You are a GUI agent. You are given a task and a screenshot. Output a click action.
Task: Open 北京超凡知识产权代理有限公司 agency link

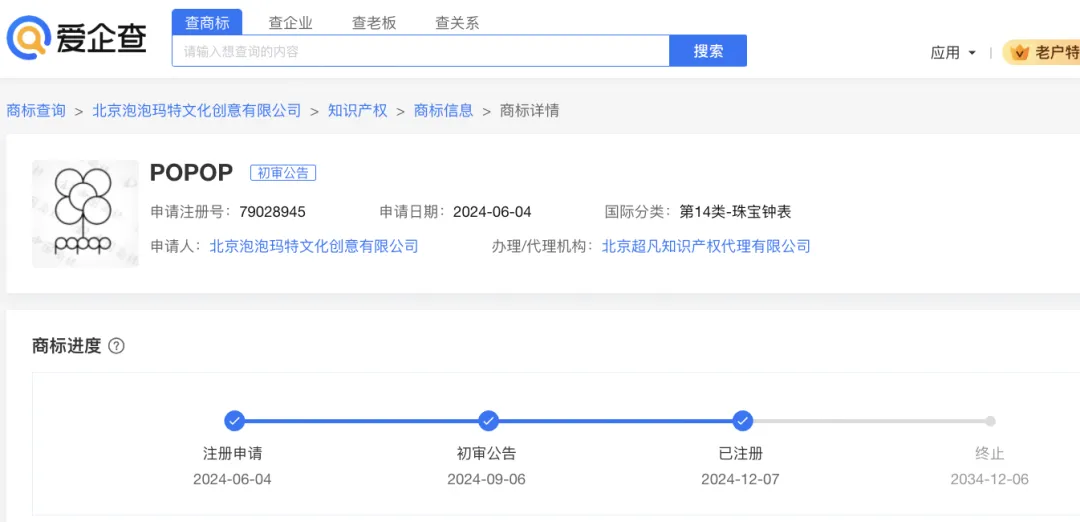click(x=706, y=246)
